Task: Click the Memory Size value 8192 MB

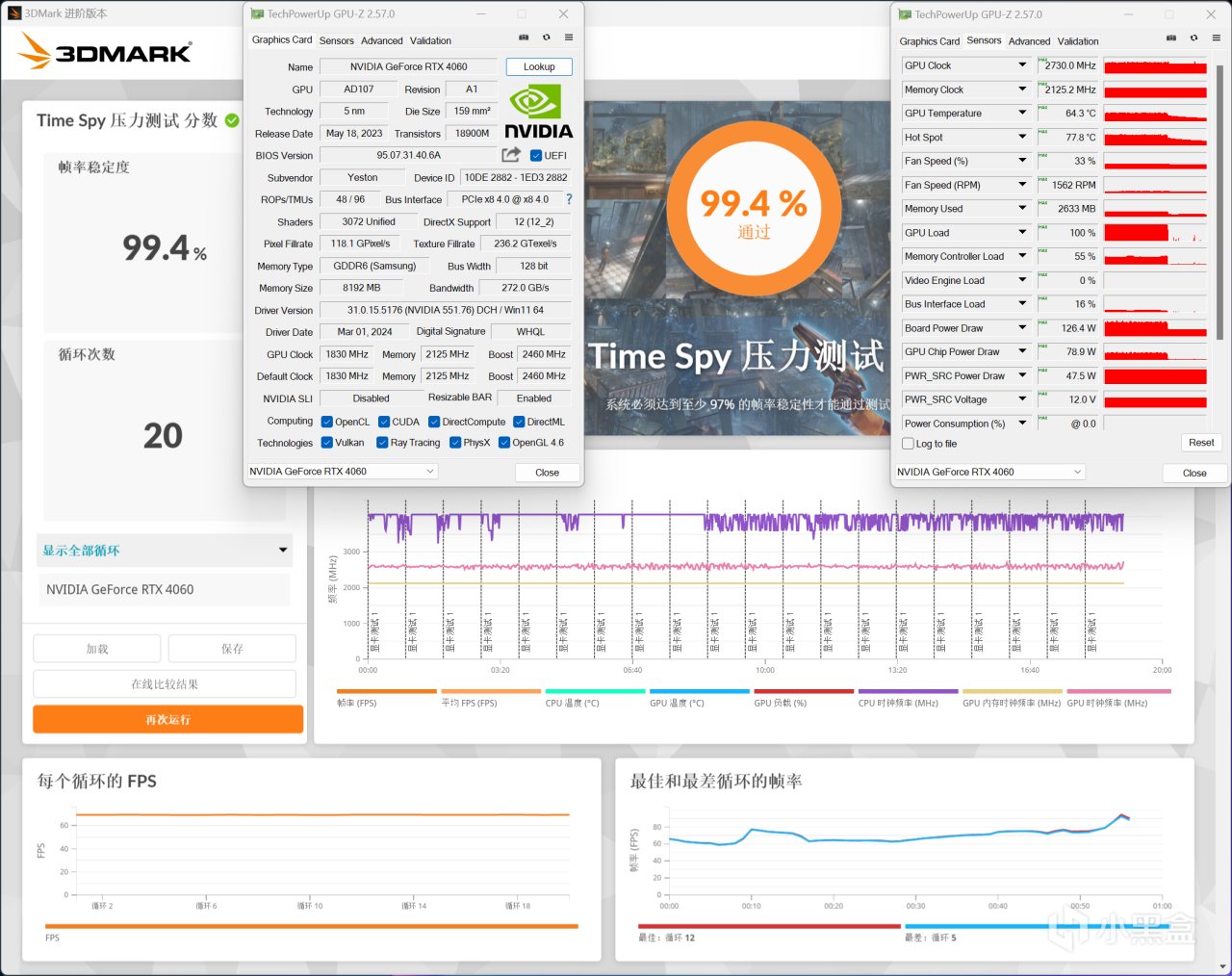Action: pos(362,288)
